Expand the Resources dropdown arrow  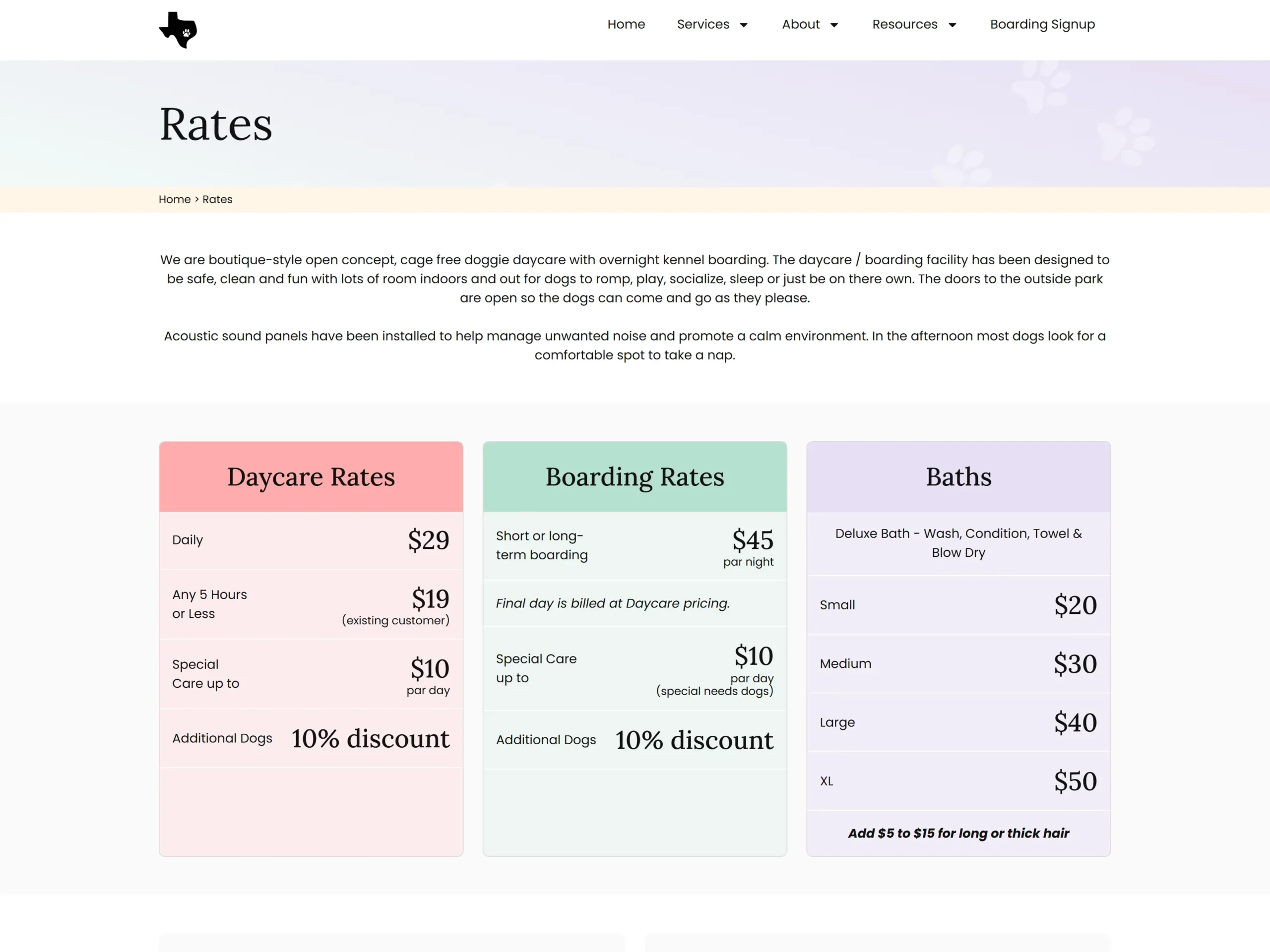pyautogui.click(x=952, y=25)
